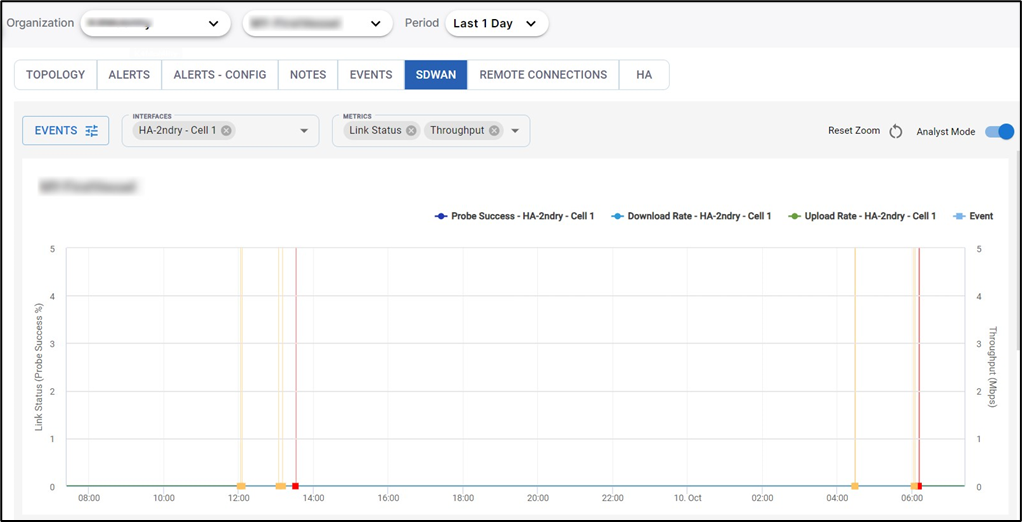Toggle Upload Rate series in legend

coord(863,216)
